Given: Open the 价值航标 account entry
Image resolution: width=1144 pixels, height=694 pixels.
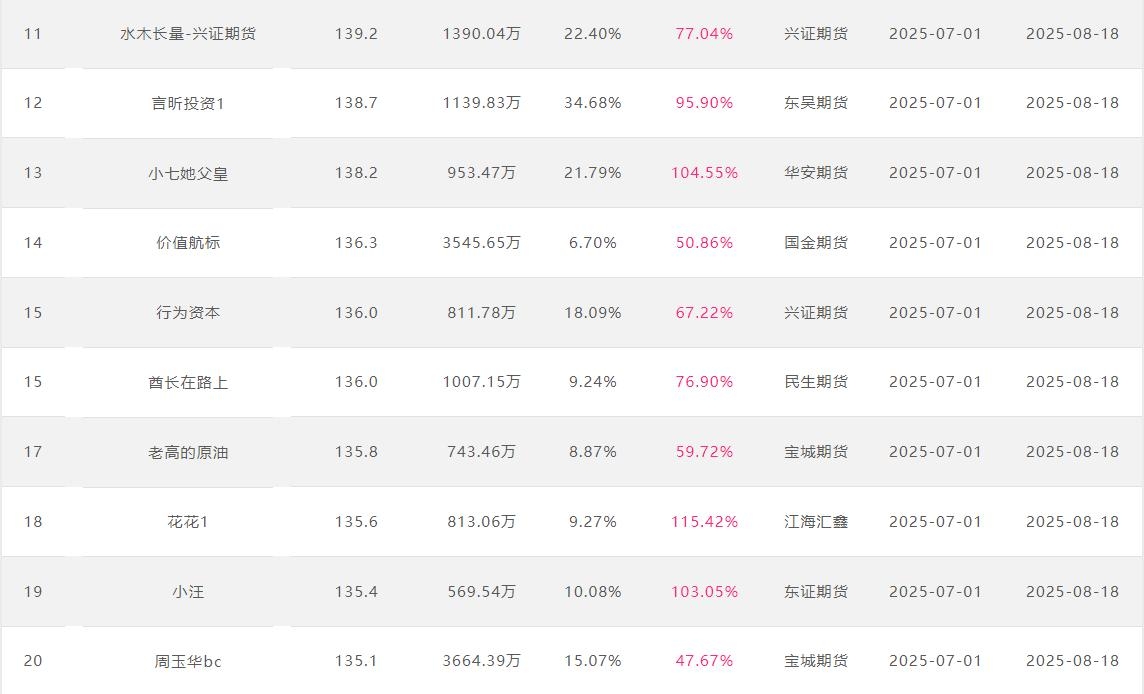Looking at the screenshot, I should point(188,243).
